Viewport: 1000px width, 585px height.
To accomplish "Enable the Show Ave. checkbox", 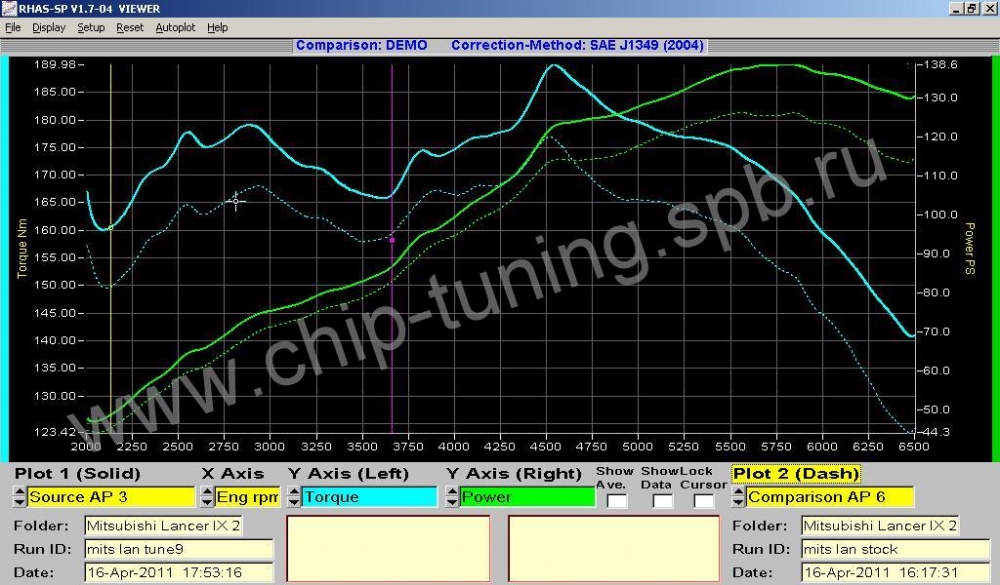I will (x=617, y=500).
